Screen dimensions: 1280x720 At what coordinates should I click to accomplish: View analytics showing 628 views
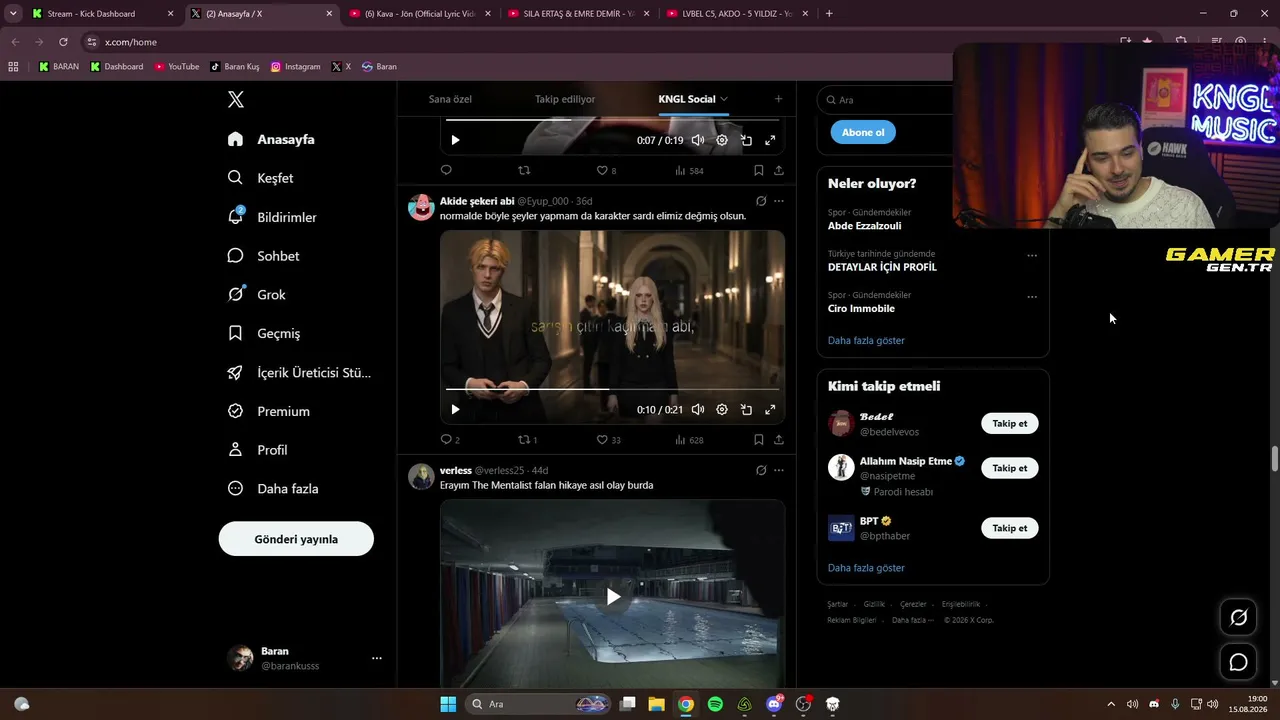[x=689, y=440]
